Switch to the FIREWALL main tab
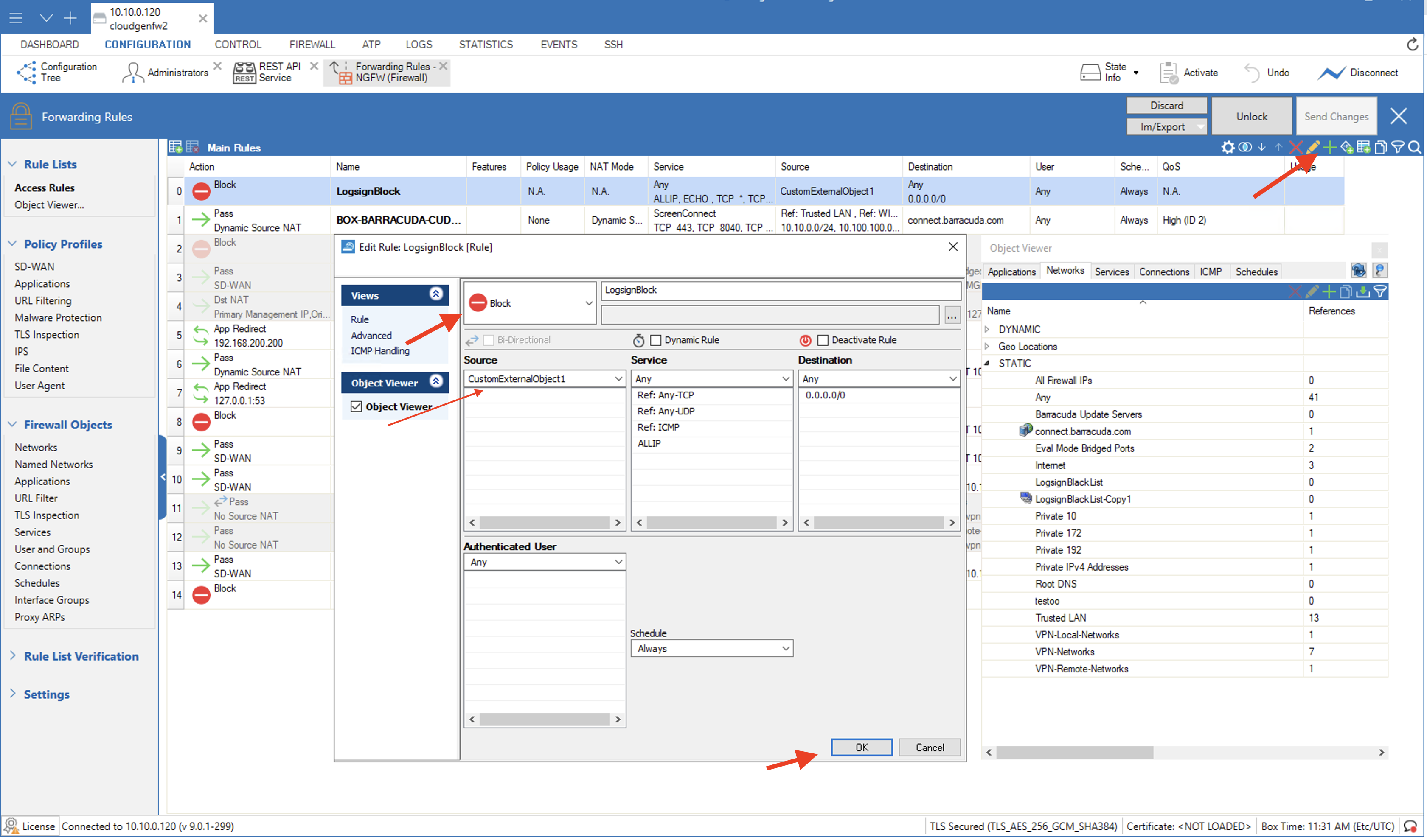The height and width of the screenshot is (840, 1427). click(312, 44)
